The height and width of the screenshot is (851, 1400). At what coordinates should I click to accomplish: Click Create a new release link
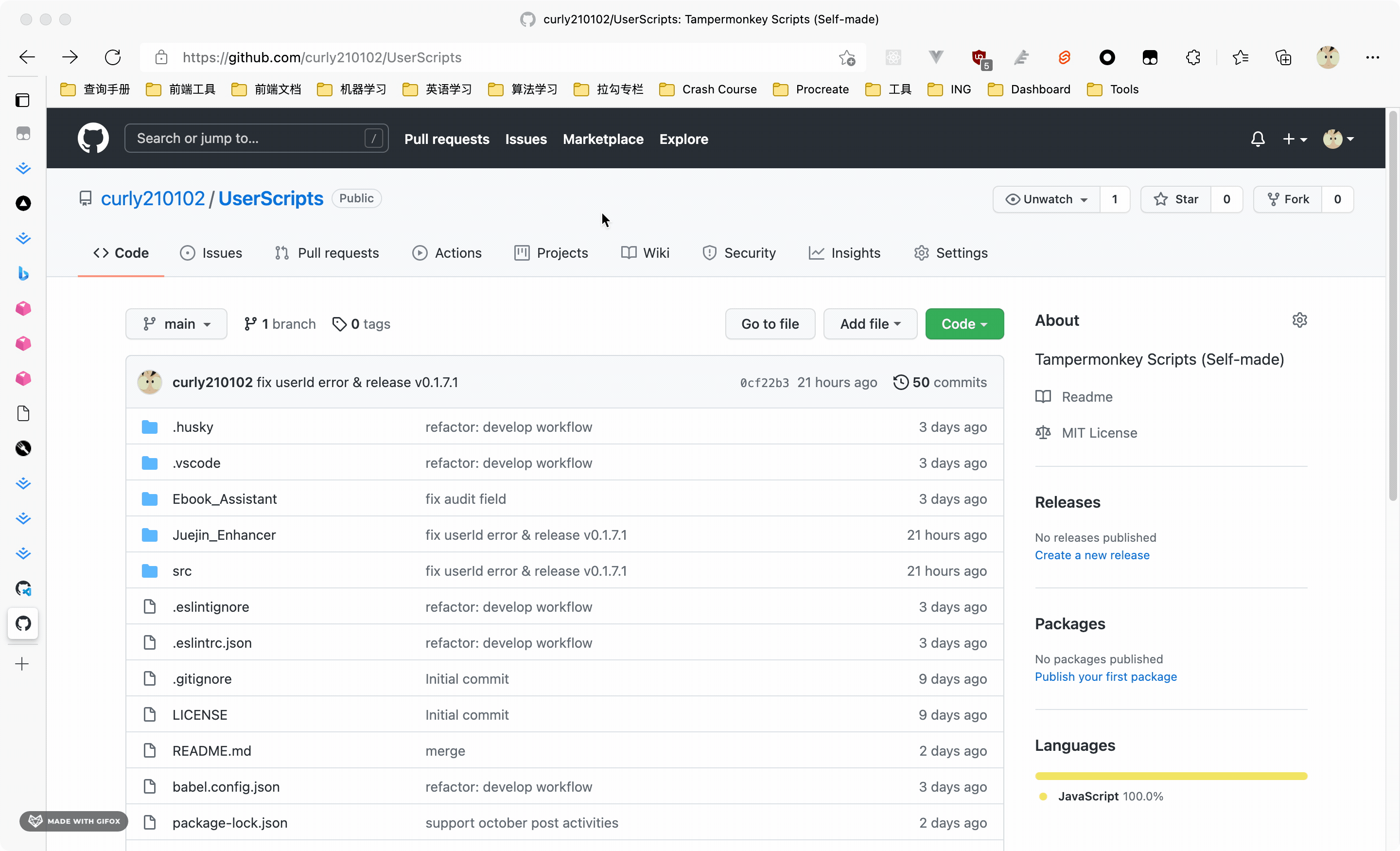tap(1091, 555)
